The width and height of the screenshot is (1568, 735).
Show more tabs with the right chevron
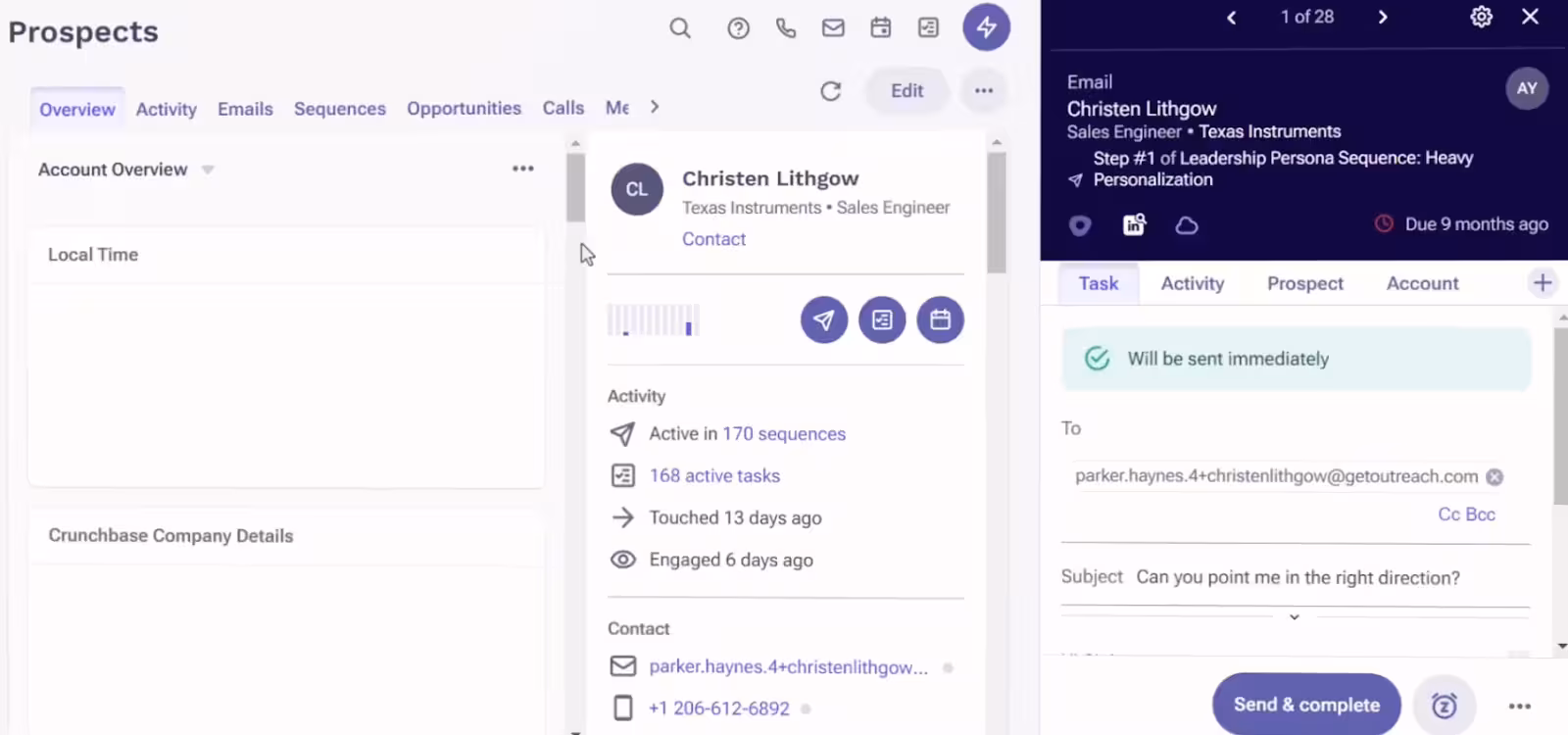tap(655, 107)
